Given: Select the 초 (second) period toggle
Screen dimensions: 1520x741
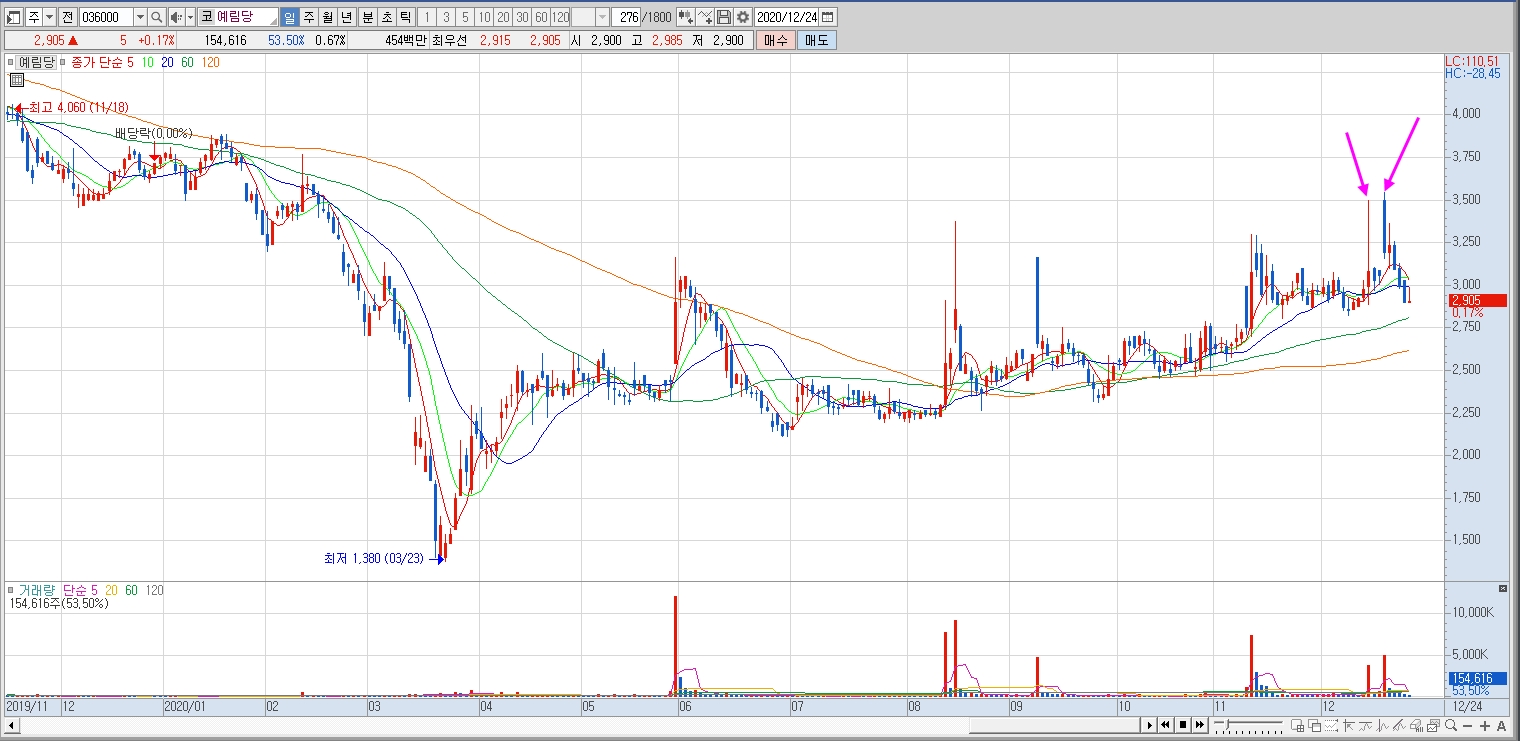Looking at the screenshot, I should [386, 17].
